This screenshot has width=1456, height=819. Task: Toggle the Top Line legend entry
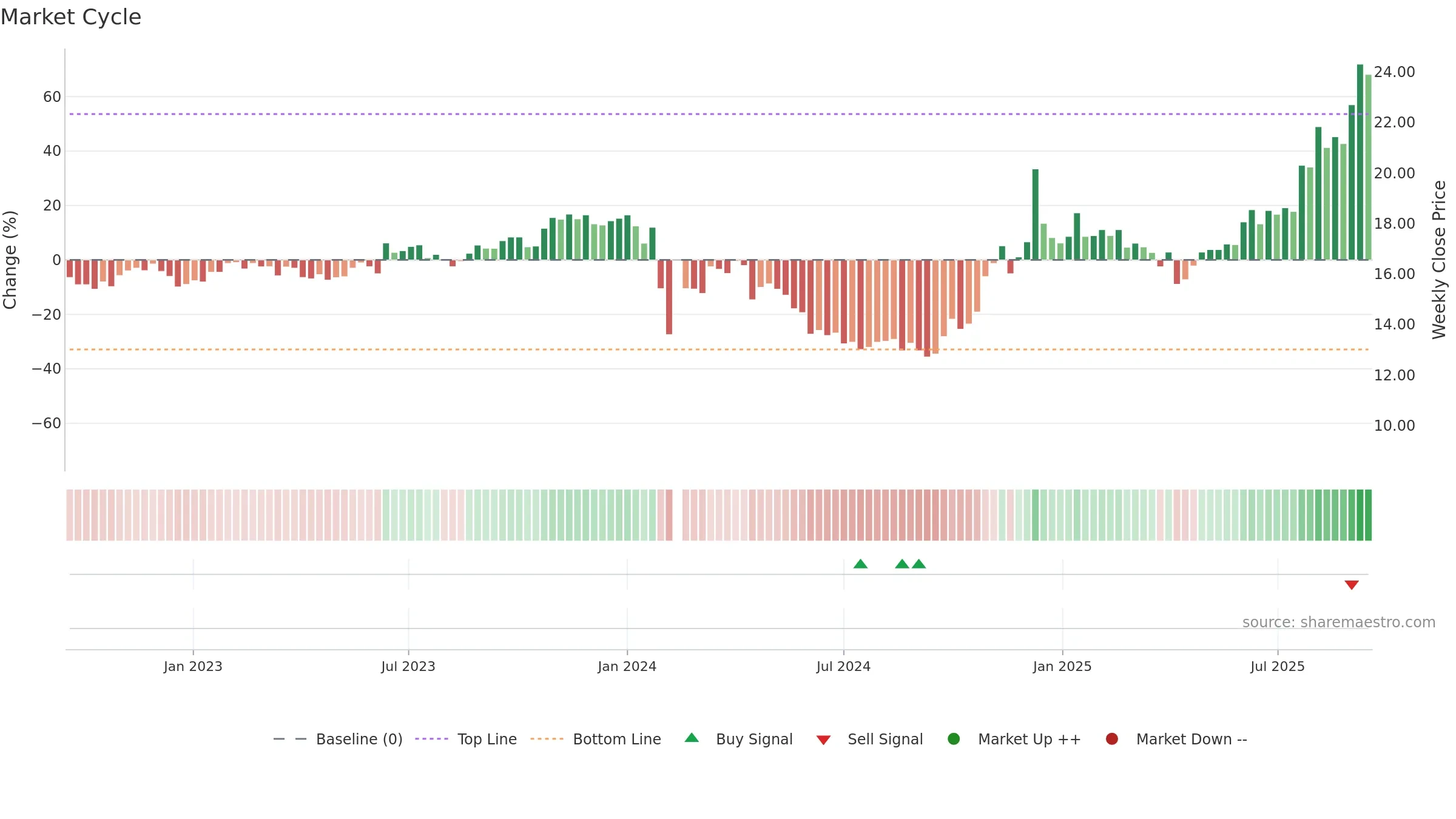click(466, 739)
